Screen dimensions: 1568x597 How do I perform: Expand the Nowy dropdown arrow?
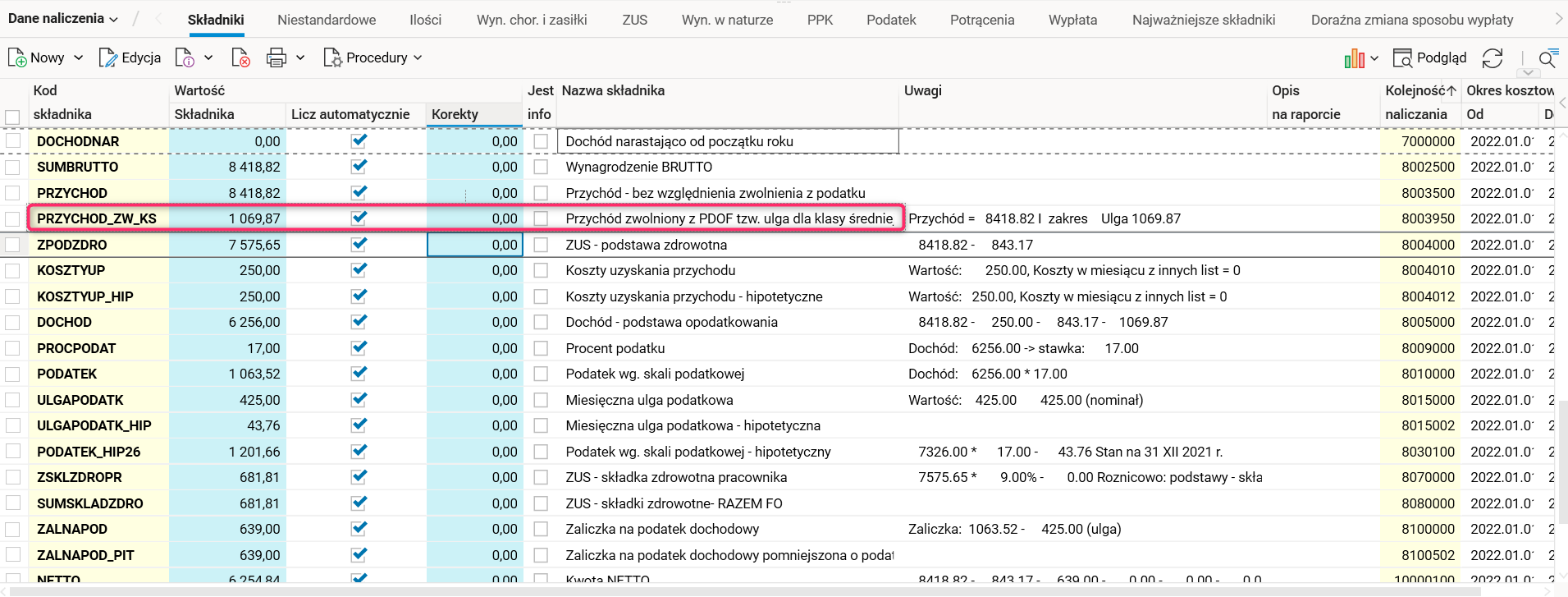pyautogui.click(x=79, y=57)
